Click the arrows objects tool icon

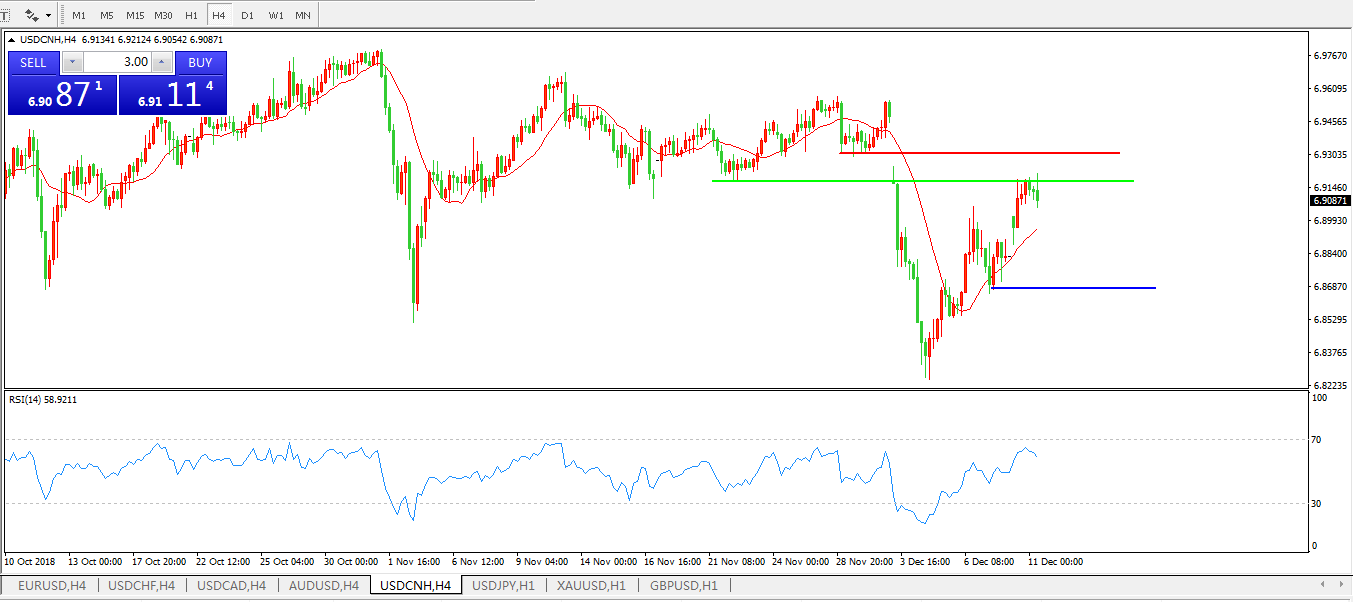point(32,16)
